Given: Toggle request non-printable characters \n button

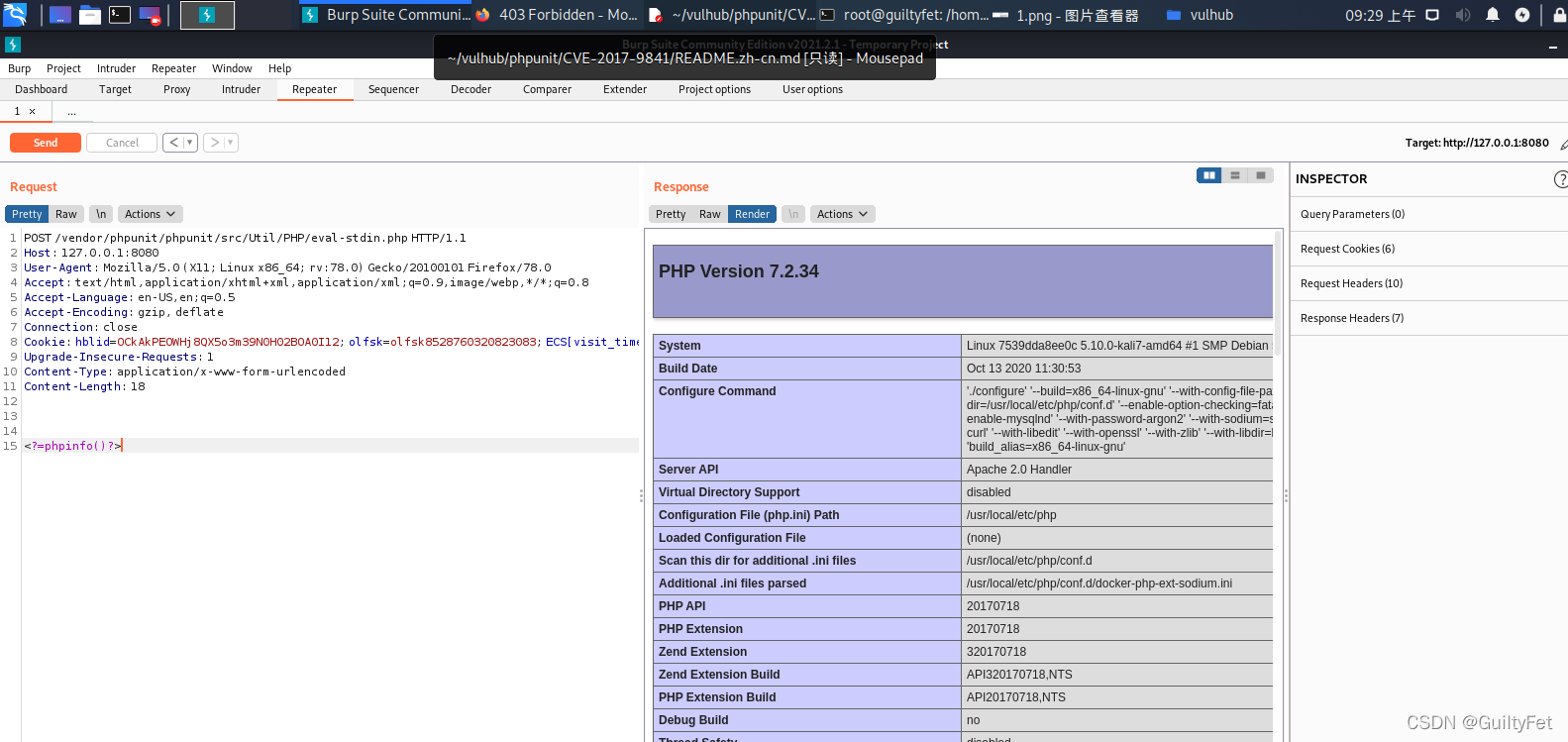Looking at the screenshot, I should coord(100,214).
